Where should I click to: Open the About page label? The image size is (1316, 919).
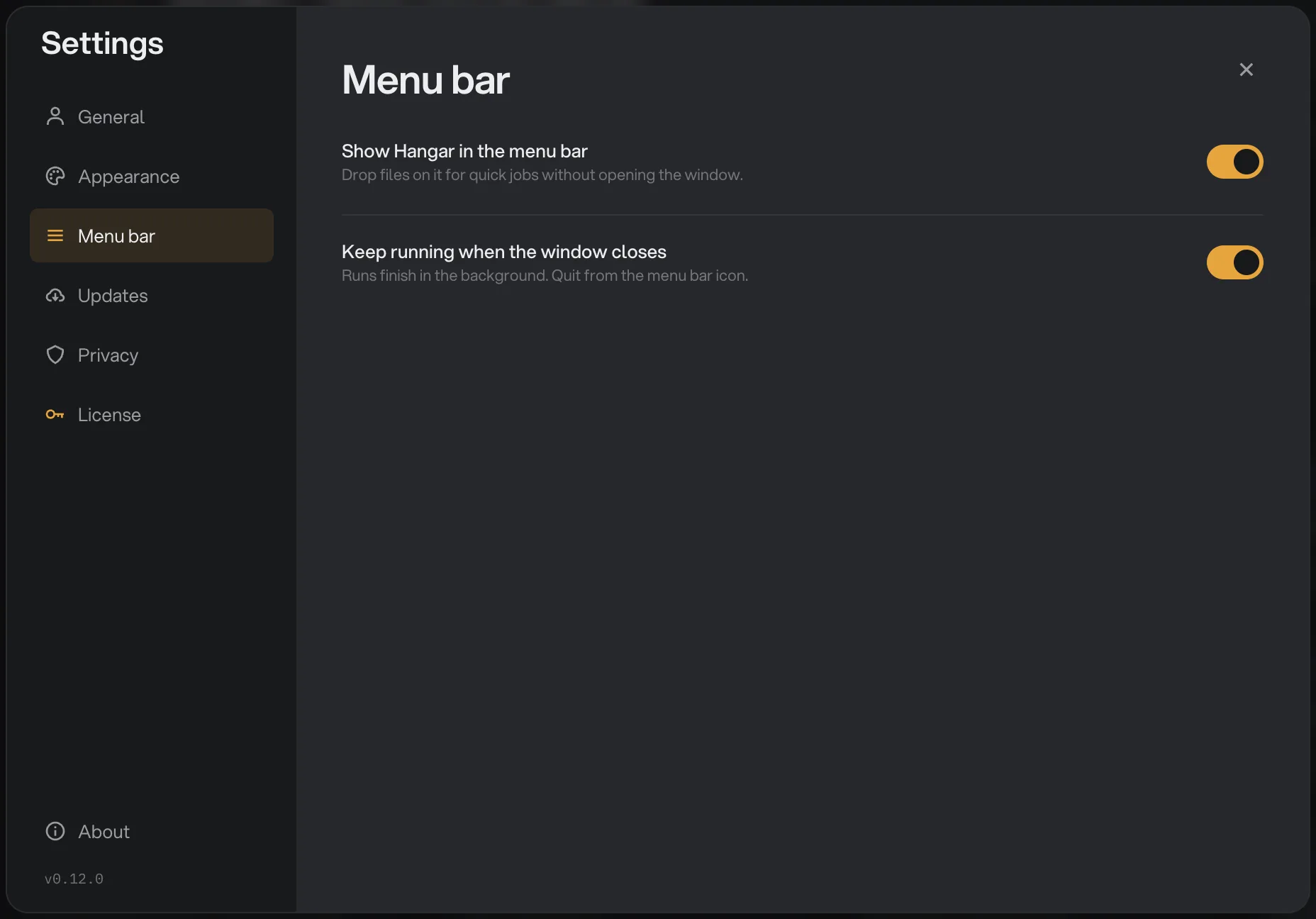(x=104, y=832)
